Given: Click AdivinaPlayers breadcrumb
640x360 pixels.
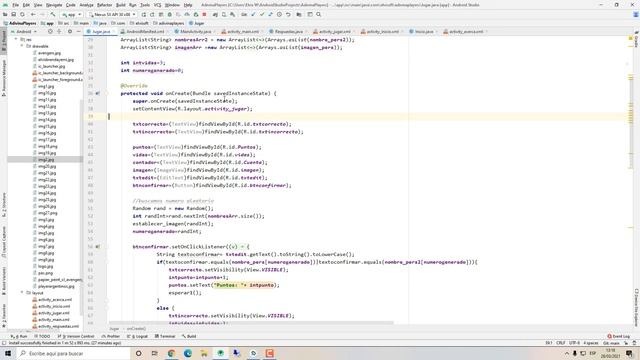Looking at the screenshot, I should [20, 23].
